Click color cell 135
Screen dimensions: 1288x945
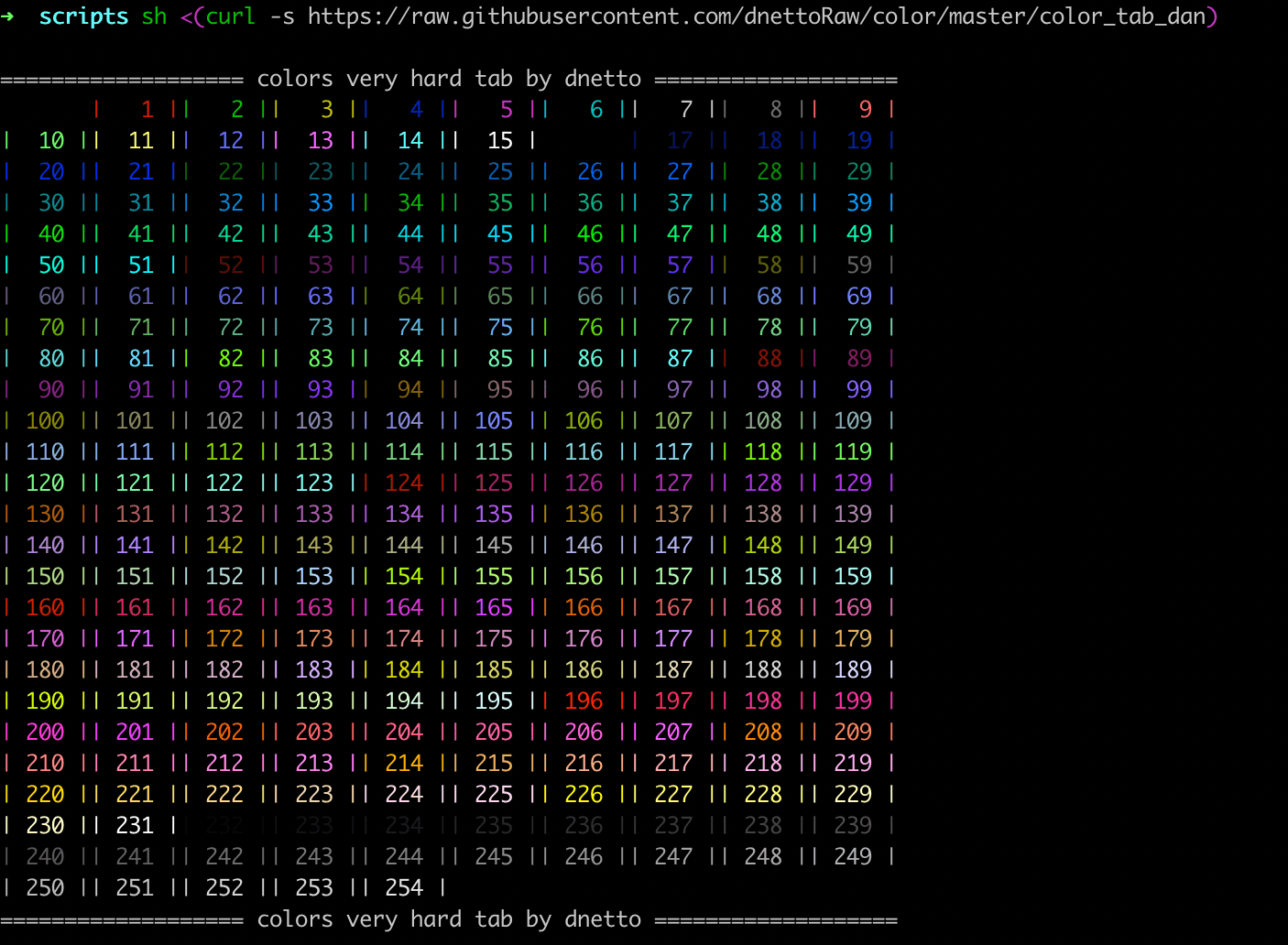(x=494, y=515)
